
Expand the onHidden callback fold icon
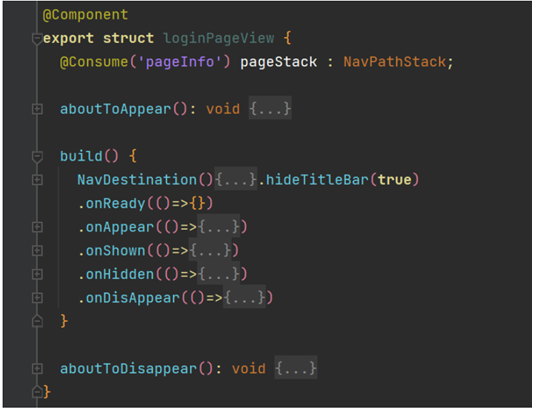tap(37, 274)
